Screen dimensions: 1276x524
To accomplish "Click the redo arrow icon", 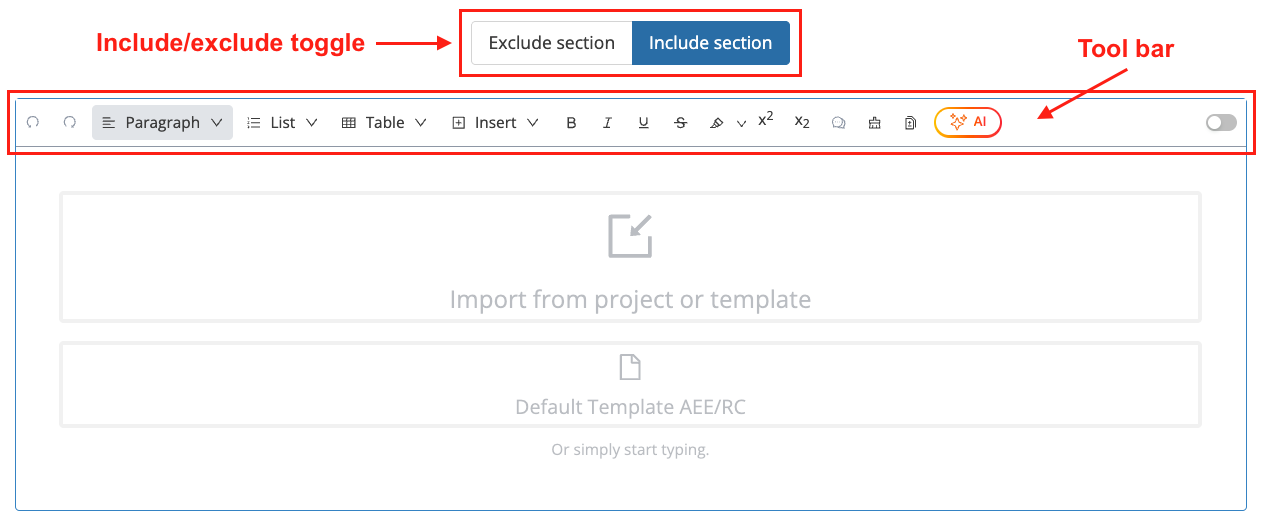I will pos(70,122).
